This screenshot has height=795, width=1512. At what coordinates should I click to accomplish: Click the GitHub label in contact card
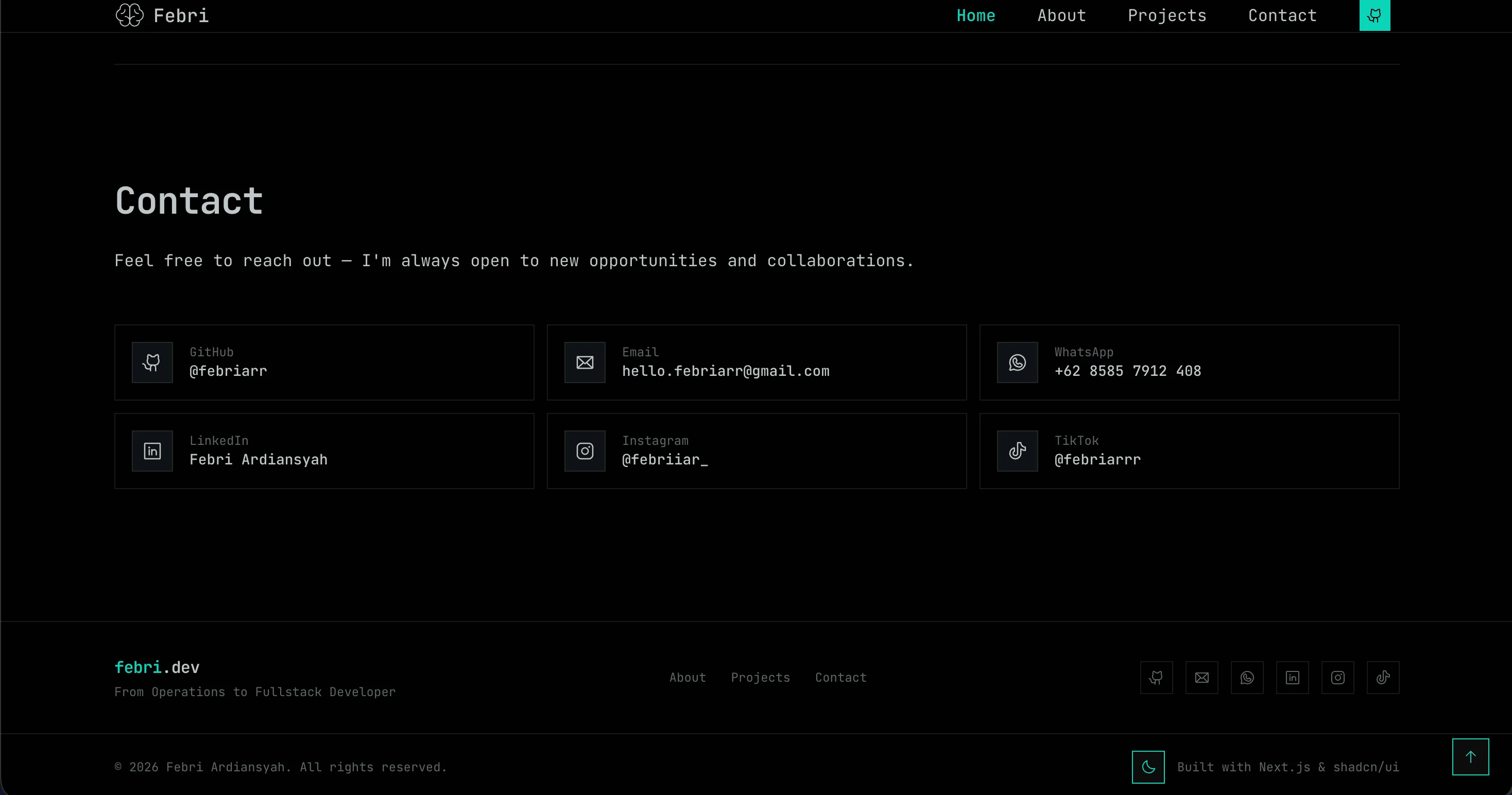pyautogui.click(x=211, y=352)
